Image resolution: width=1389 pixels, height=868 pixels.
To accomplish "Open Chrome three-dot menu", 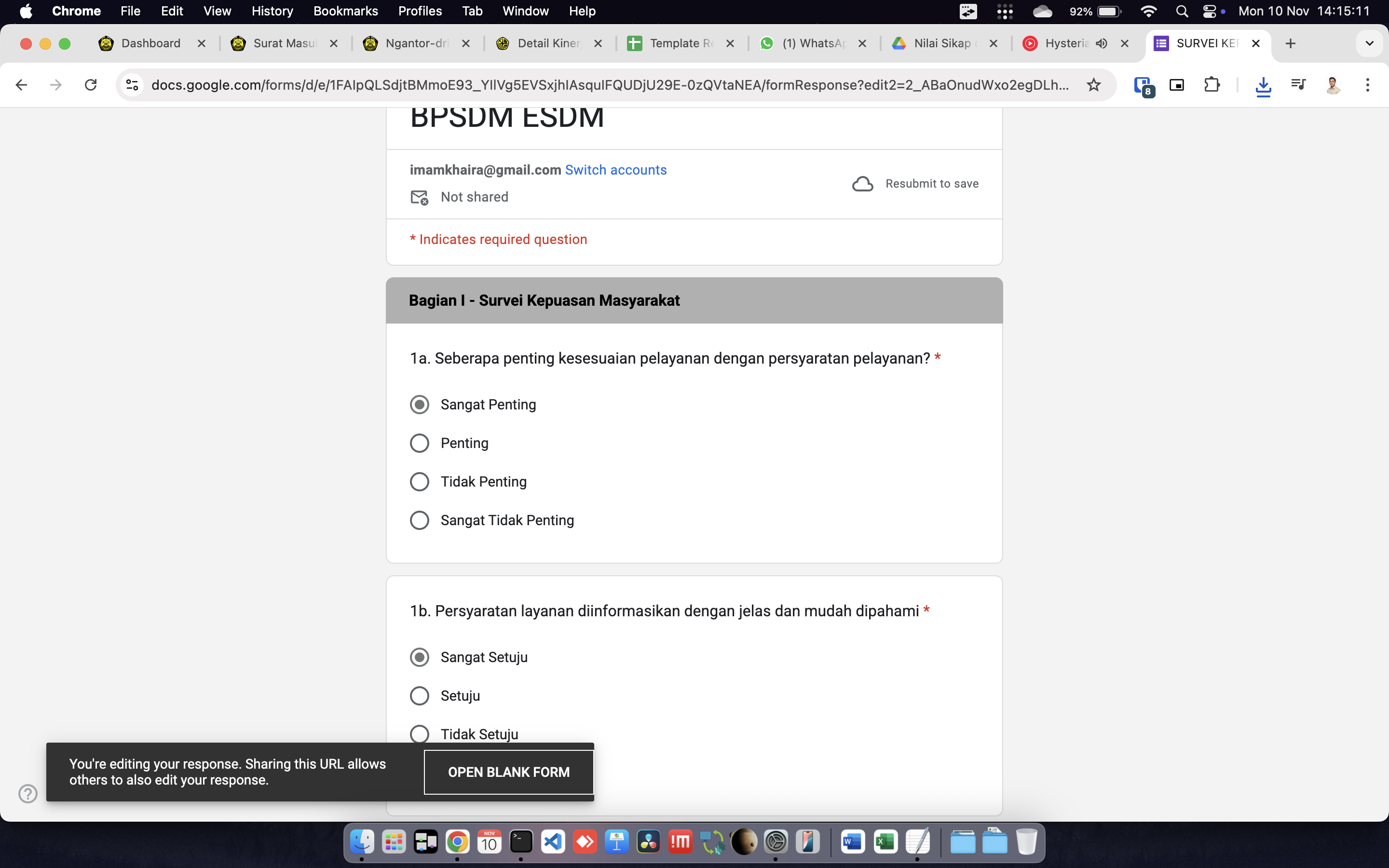I will [1367, 85].
